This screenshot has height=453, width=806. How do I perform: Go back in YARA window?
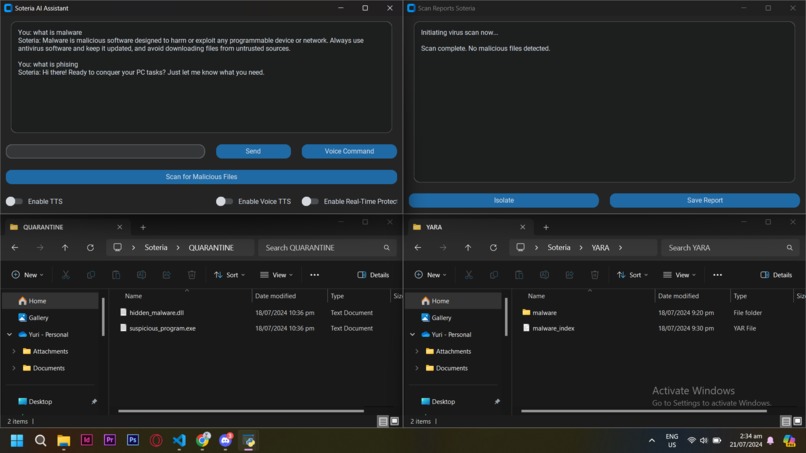[418, 248]
